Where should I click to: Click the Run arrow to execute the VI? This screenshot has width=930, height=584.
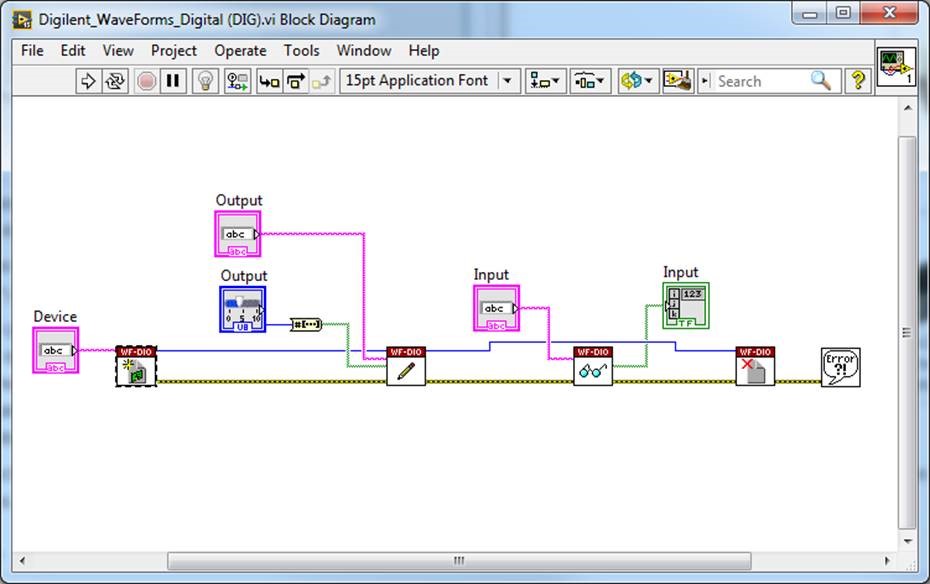tap(87, 81)
